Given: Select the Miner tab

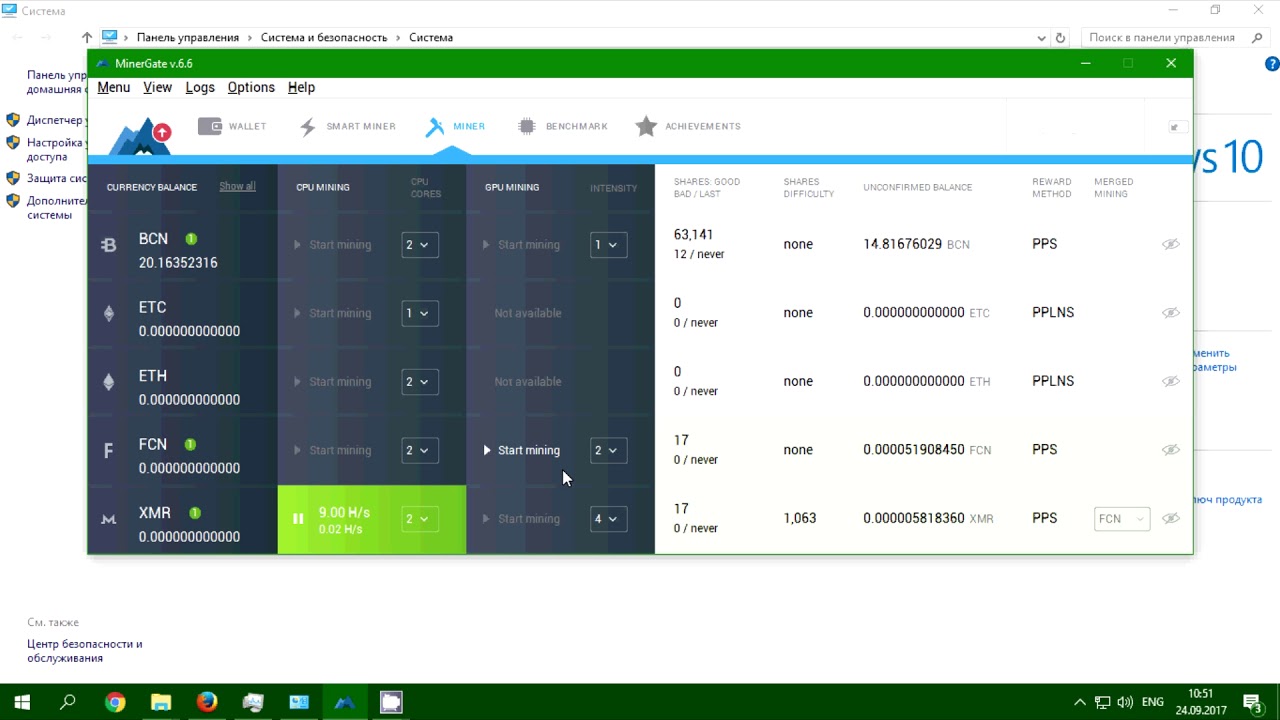Looking at the screenshot, I should (455, 126).
